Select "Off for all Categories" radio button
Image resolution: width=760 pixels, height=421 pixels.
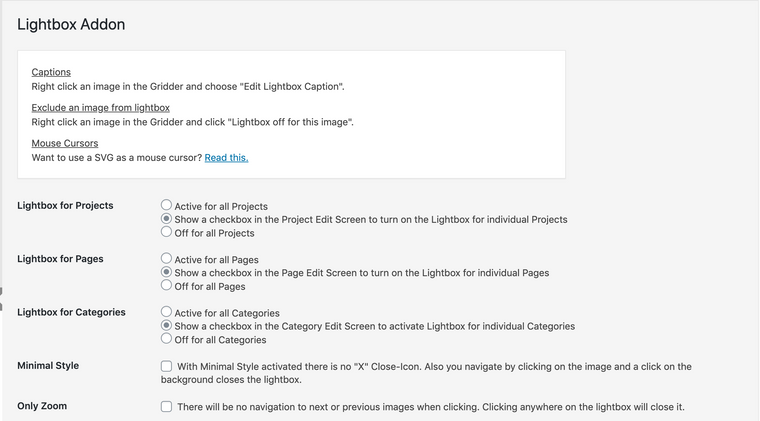click(167, 339)
